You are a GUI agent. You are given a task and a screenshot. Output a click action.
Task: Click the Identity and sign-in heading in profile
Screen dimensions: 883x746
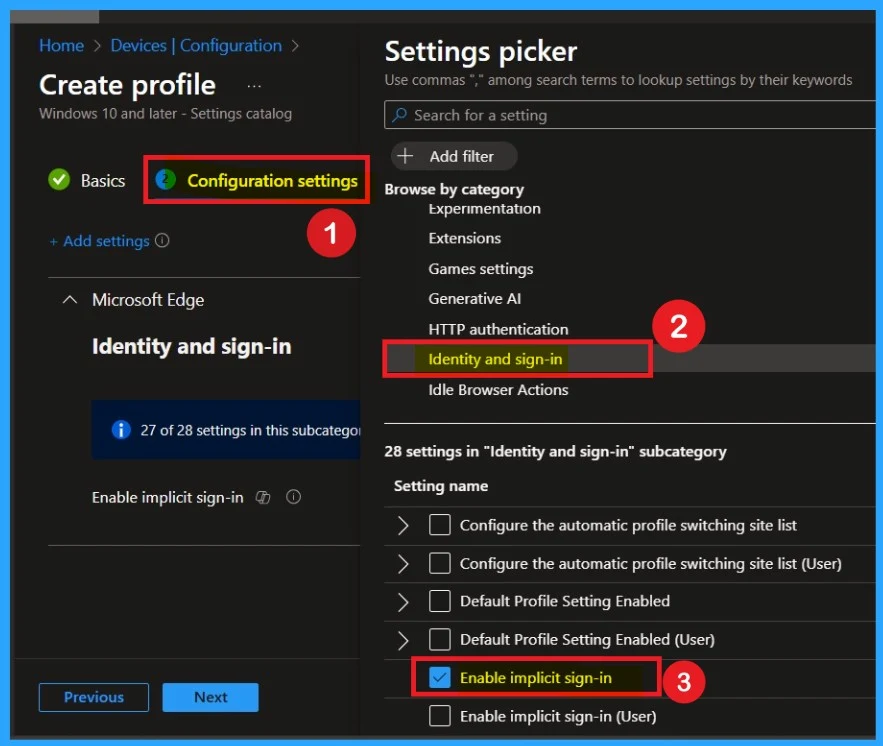click(191, 346)
